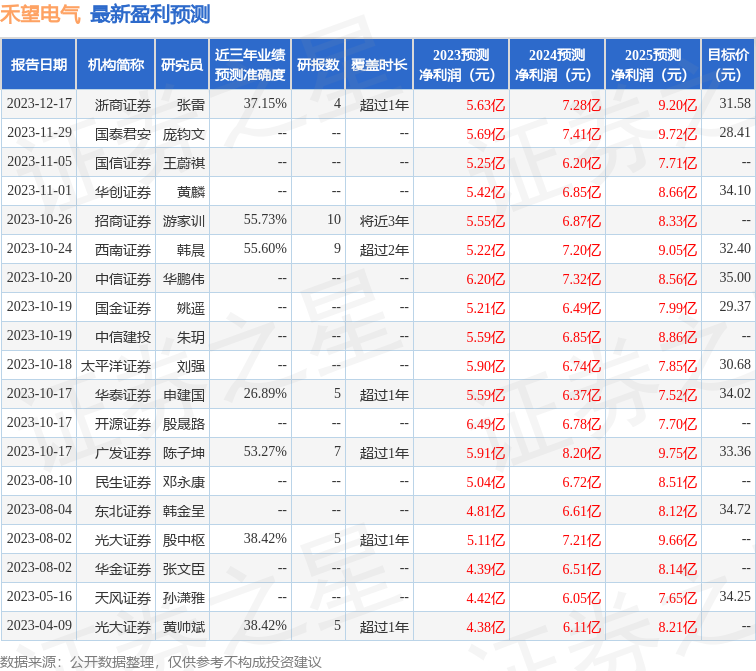Select the date 2023-04-09
The height and width of the screenshot is (671, 756).
39,626
